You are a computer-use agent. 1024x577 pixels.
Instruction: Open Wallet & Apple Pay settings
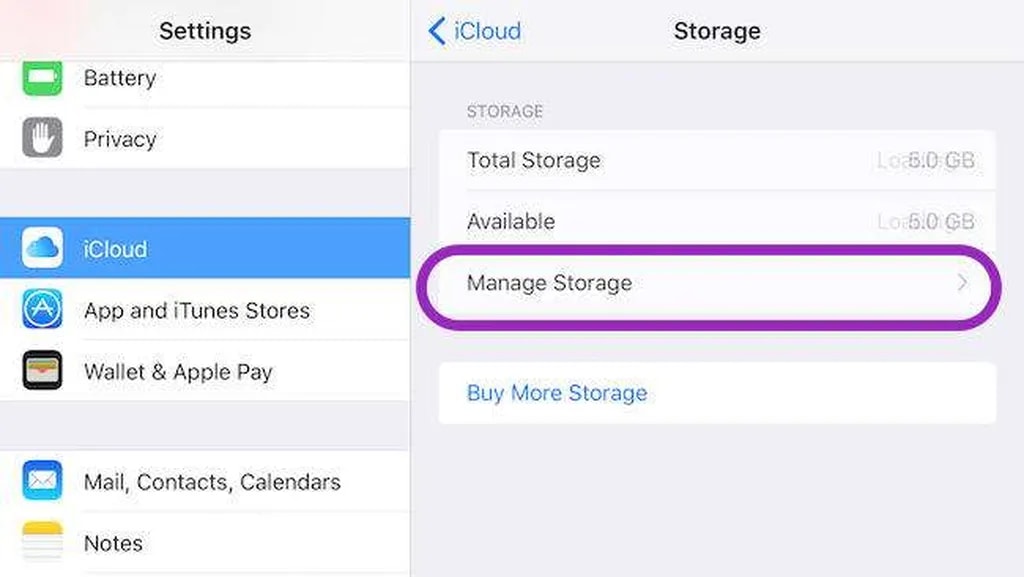pyautogui.click(x=178, y=372)
